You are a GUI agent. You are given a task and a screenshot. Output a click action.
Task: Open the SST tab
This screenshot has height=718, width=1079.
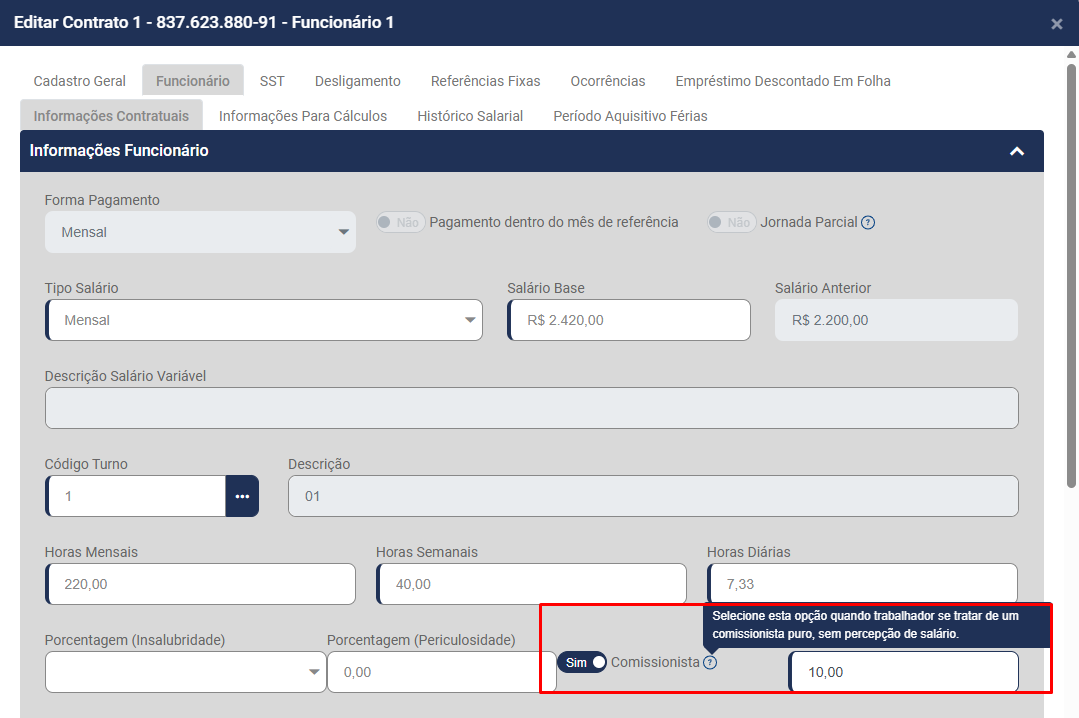point(272,81)
